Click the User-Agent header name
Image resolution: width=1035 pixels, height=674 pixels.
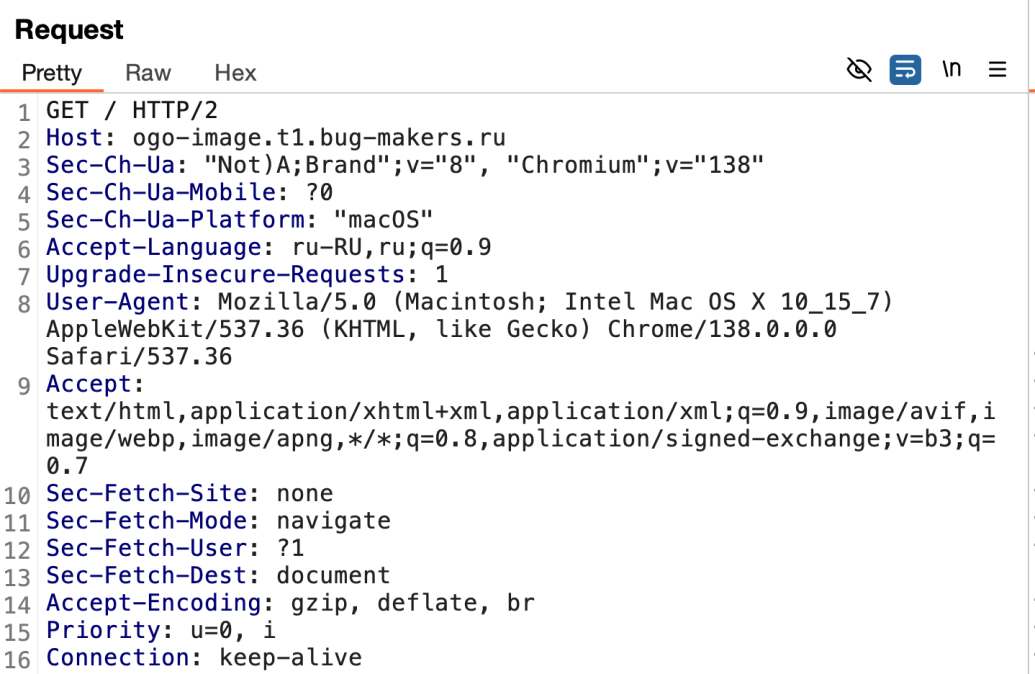(117, 302)
